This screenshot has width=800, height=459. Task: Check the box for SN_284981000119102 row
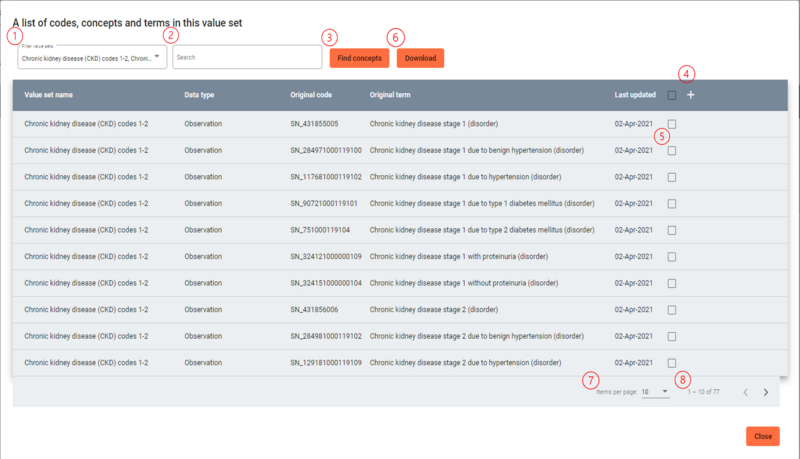(672, 336)
